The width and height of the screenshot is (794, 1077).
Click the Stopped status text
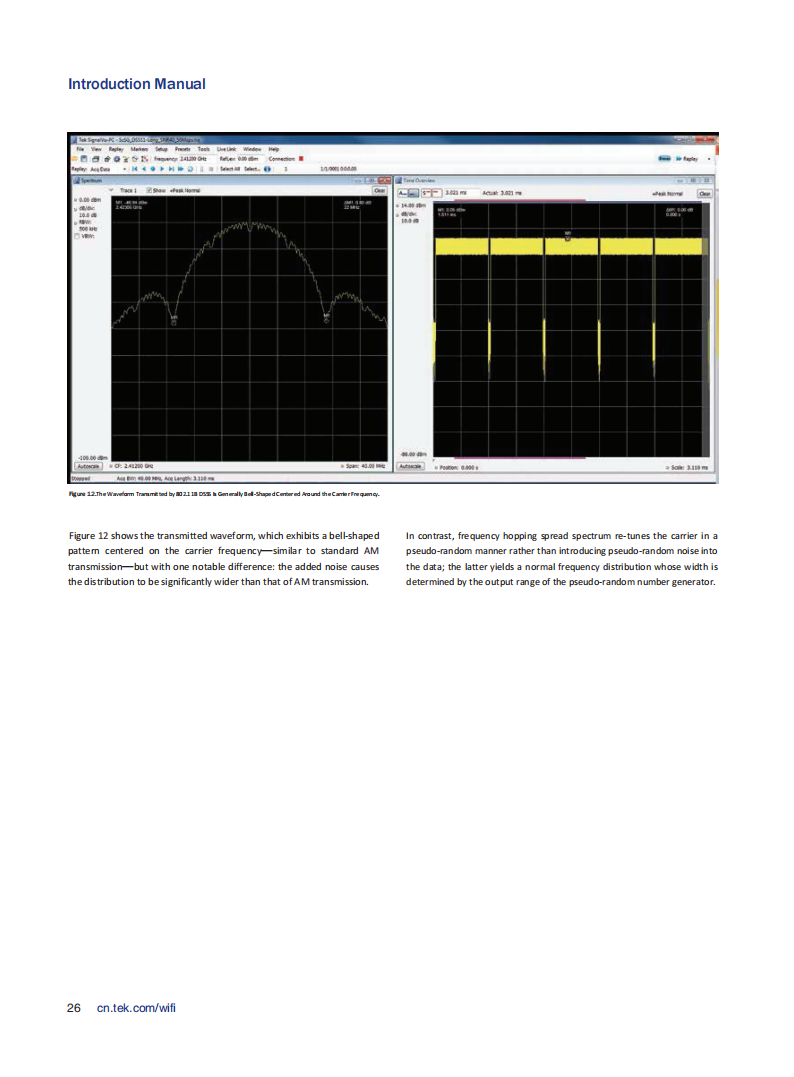(x=81, y=478)
